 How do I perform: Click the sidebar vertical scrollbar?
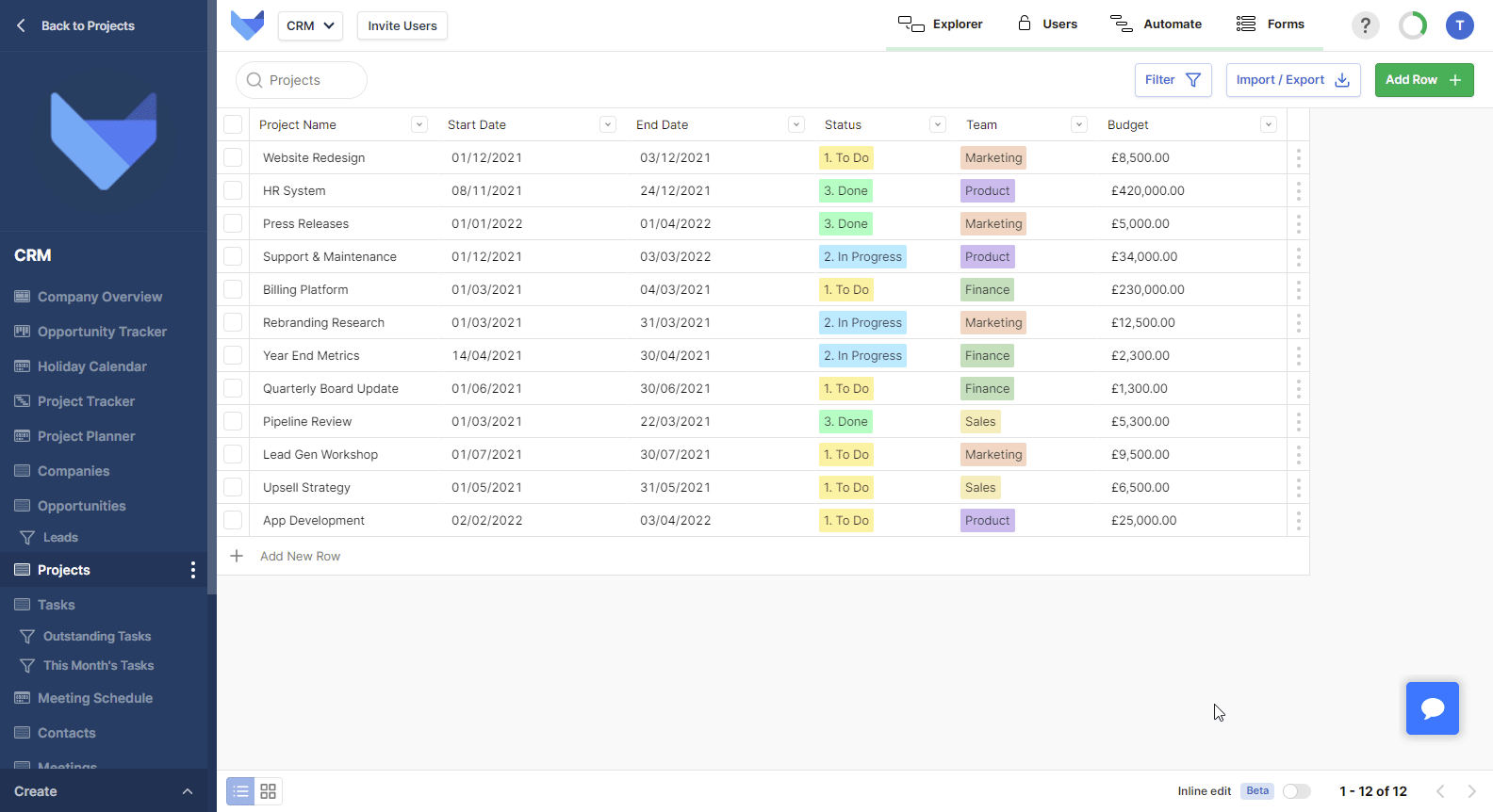pos(212,297)
